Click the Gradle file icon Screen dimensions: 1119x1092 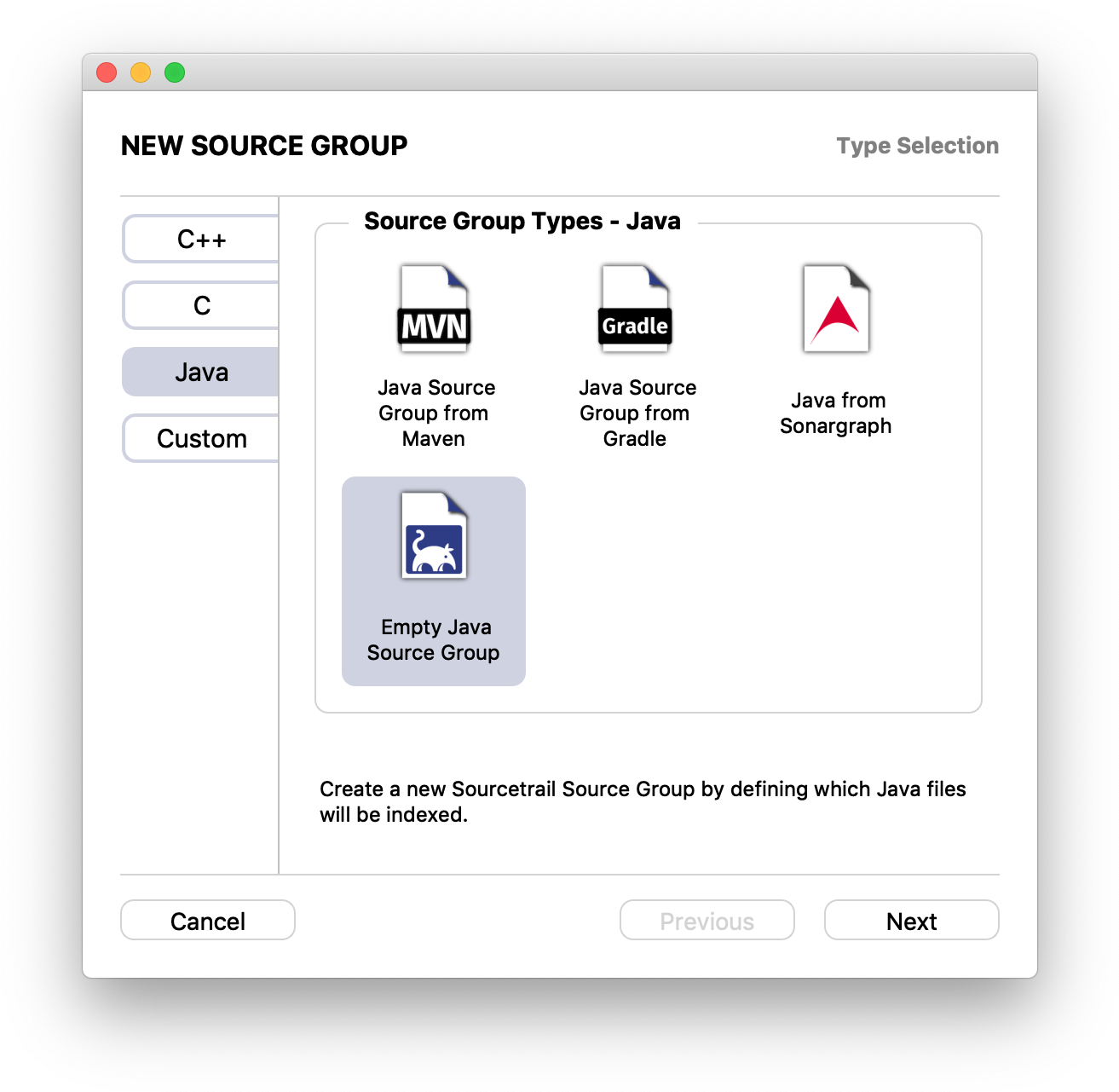635,309
